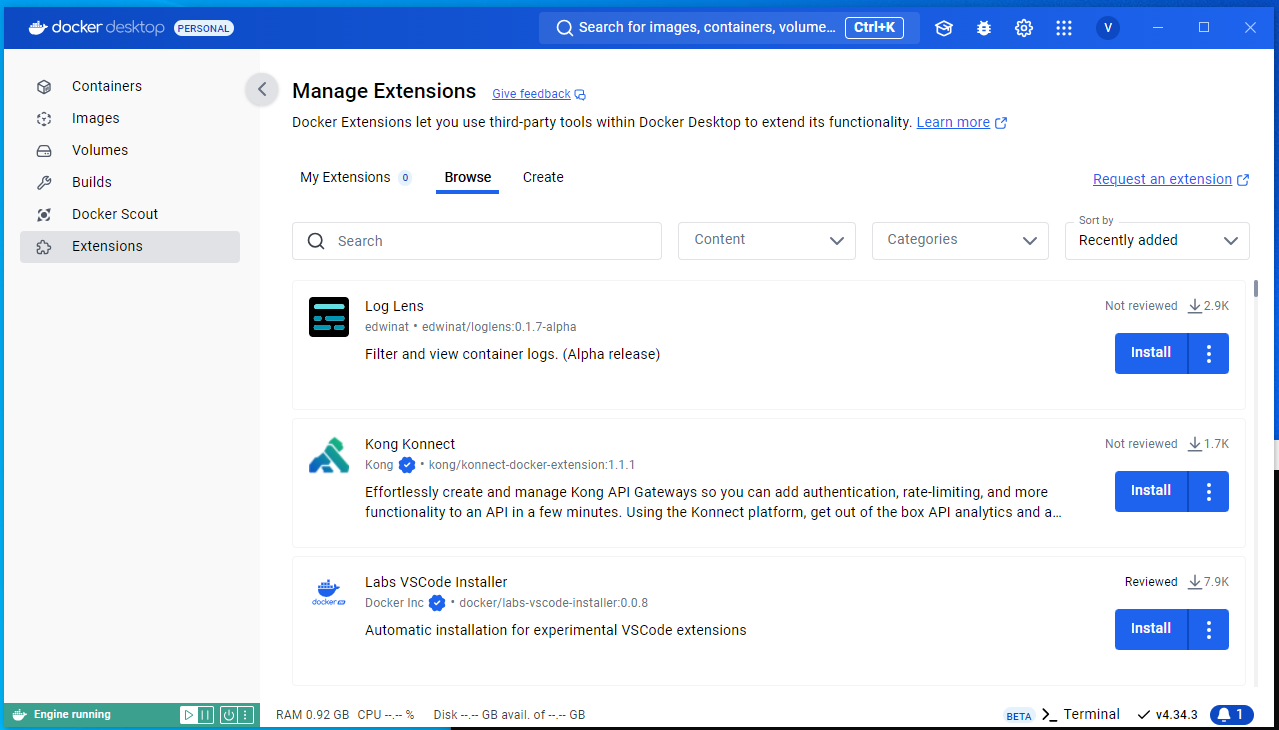Click the PERSONAL plan badge
Image resolution: width=1279 pixels, height=730 pixels.
tap(204, 28)
